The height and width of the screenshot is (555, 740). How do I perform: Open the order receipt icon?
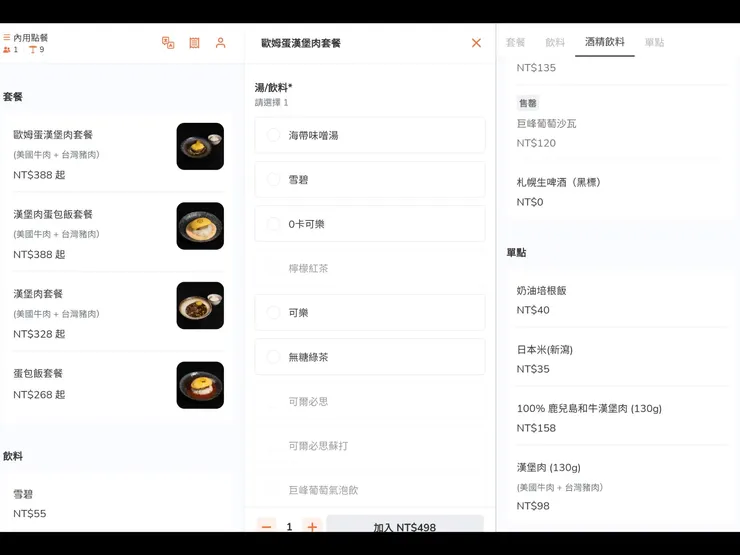pyautogui.click(x=194, y=43)
